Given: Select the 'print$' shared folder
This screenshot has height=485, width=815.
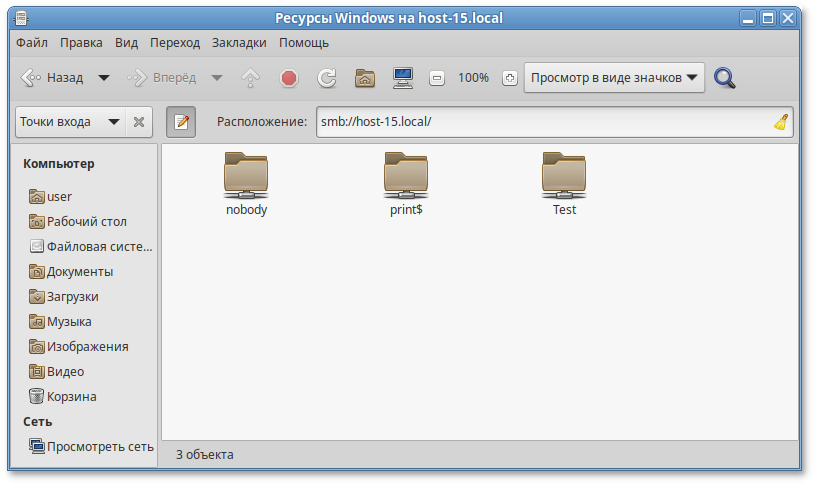Looking at the screenshot, I should click(406, 182).
